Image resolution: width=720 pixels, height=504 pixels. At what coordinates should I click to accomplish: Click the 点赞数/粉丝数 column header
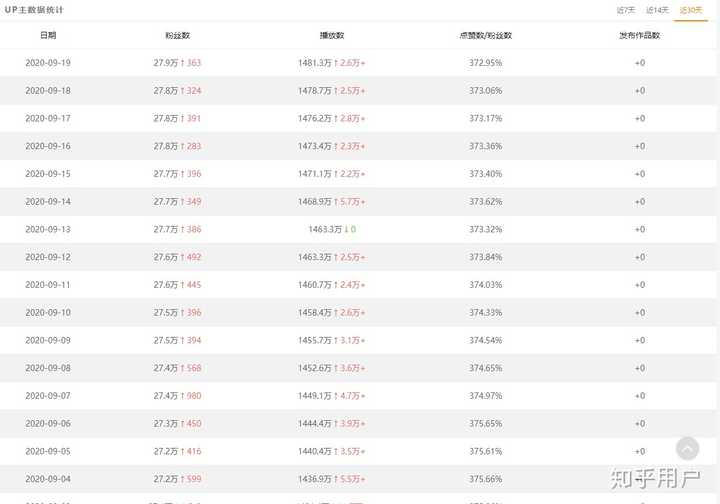point(485,35)
